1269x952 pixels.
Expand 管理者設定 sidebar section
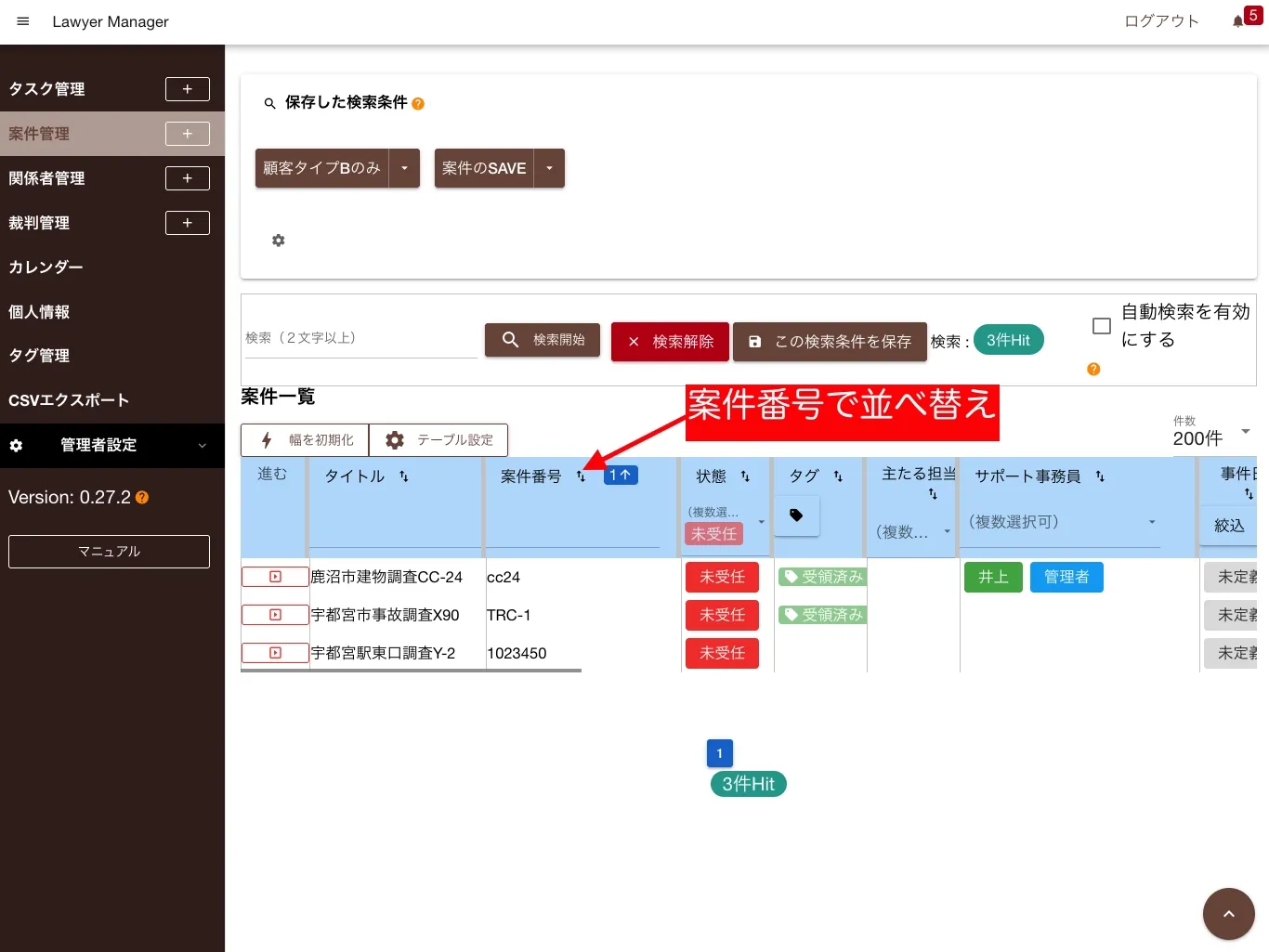(112, 446)
